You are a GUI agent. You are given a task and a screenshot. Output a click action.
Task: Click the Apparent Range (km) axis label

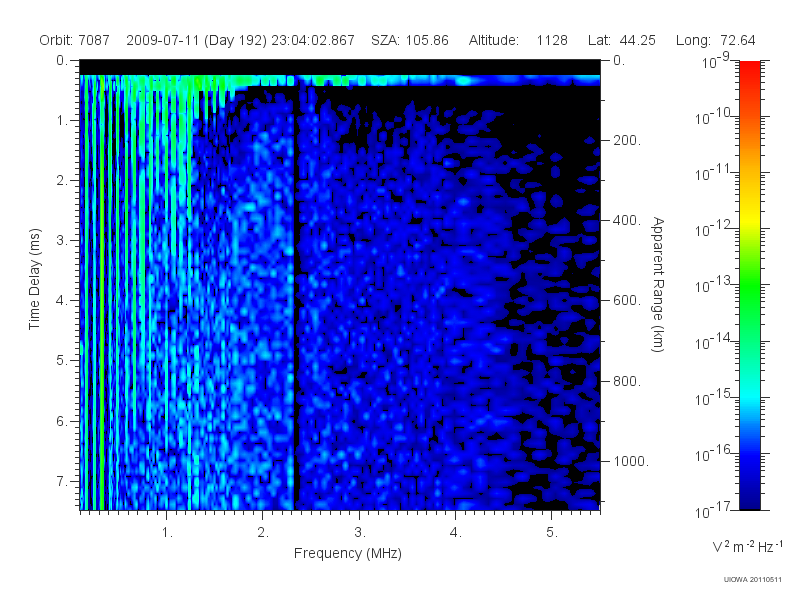point(658,285)
